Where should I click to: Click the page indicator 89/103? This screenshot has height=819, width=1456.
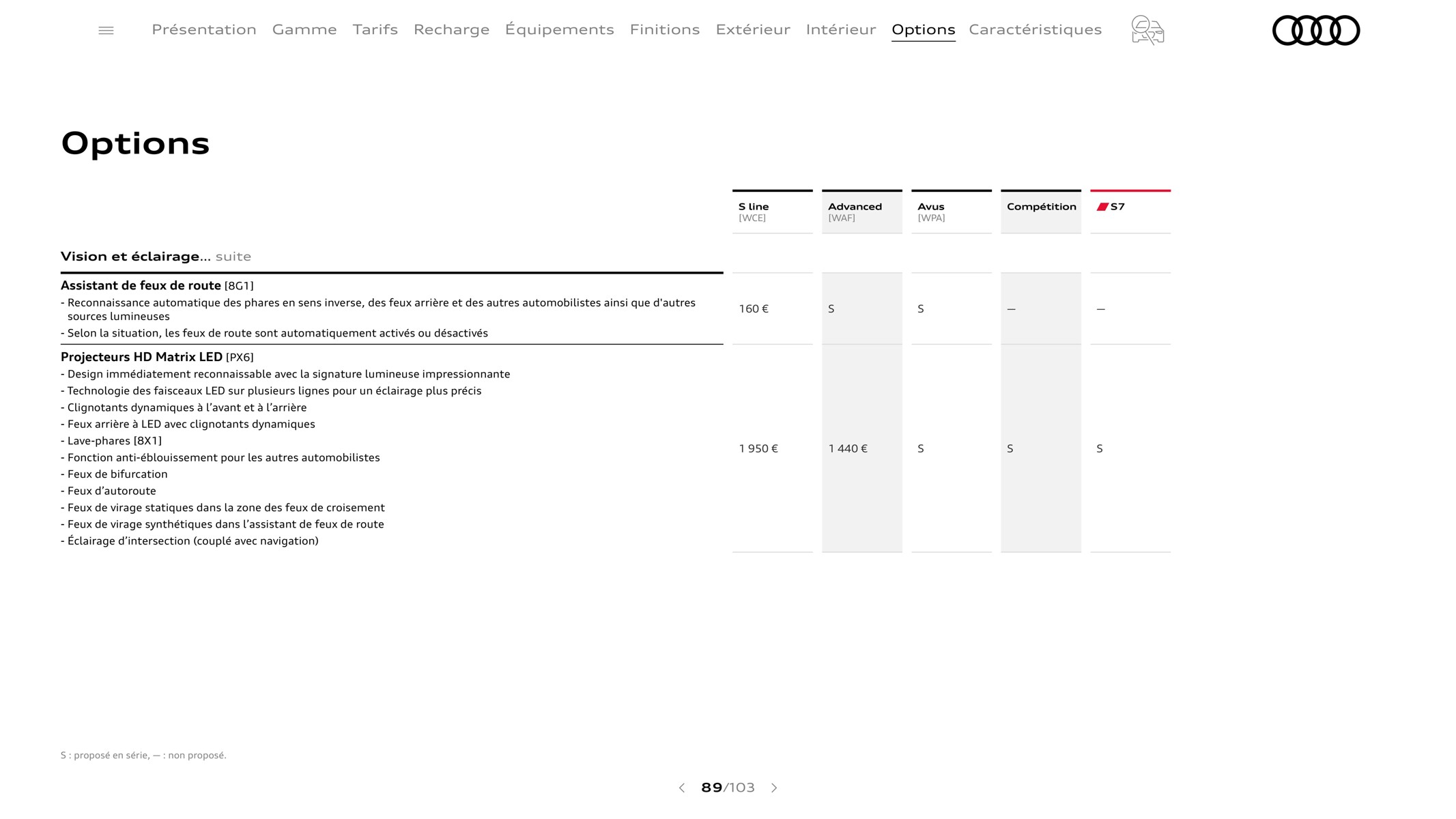728,788
